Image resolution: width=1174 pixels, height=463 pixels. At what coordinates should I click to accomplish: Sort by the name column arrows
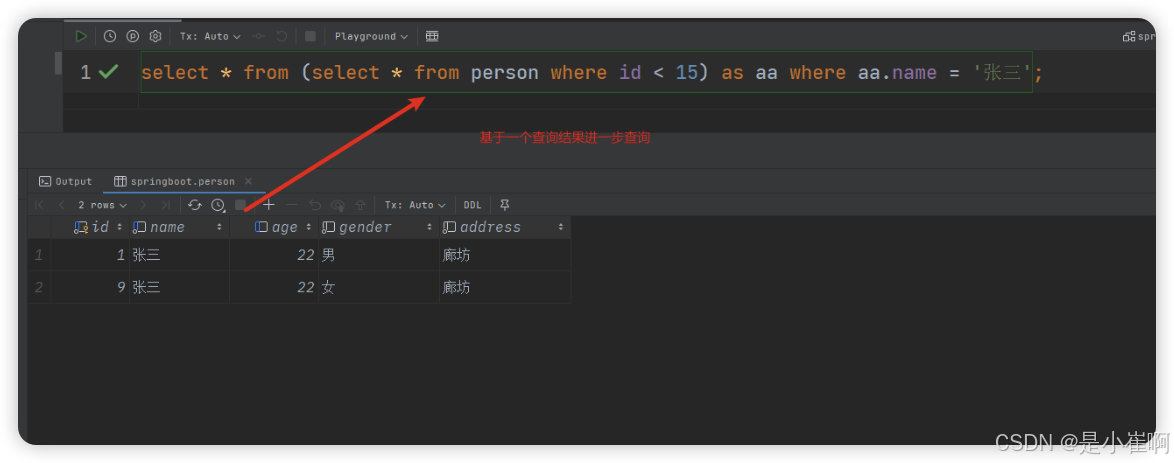219,227
